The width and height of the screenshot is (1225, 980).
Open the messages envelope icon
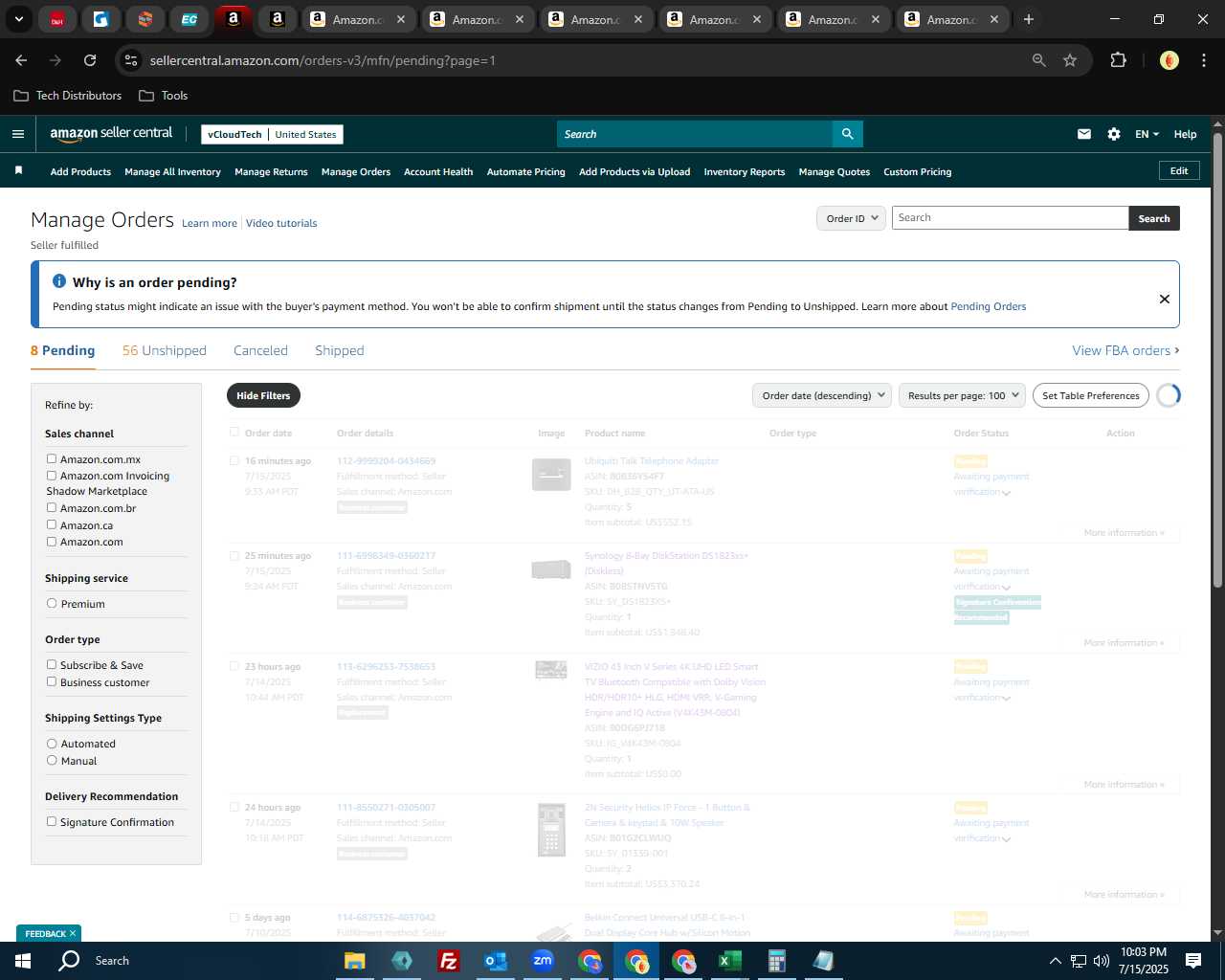[1084, 134]
